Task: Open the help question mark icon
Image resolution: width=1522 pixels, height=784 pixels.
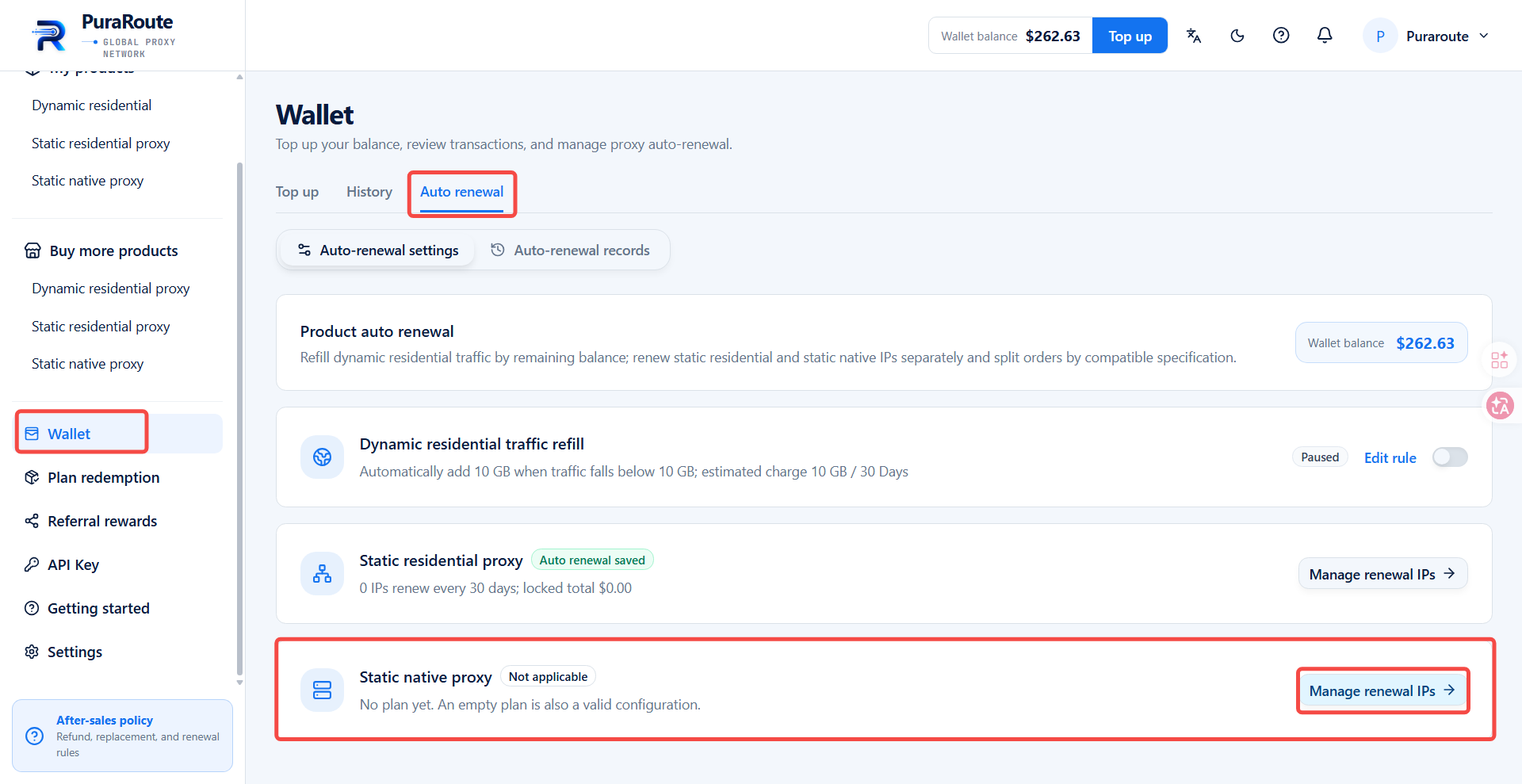Action: 1281,36
